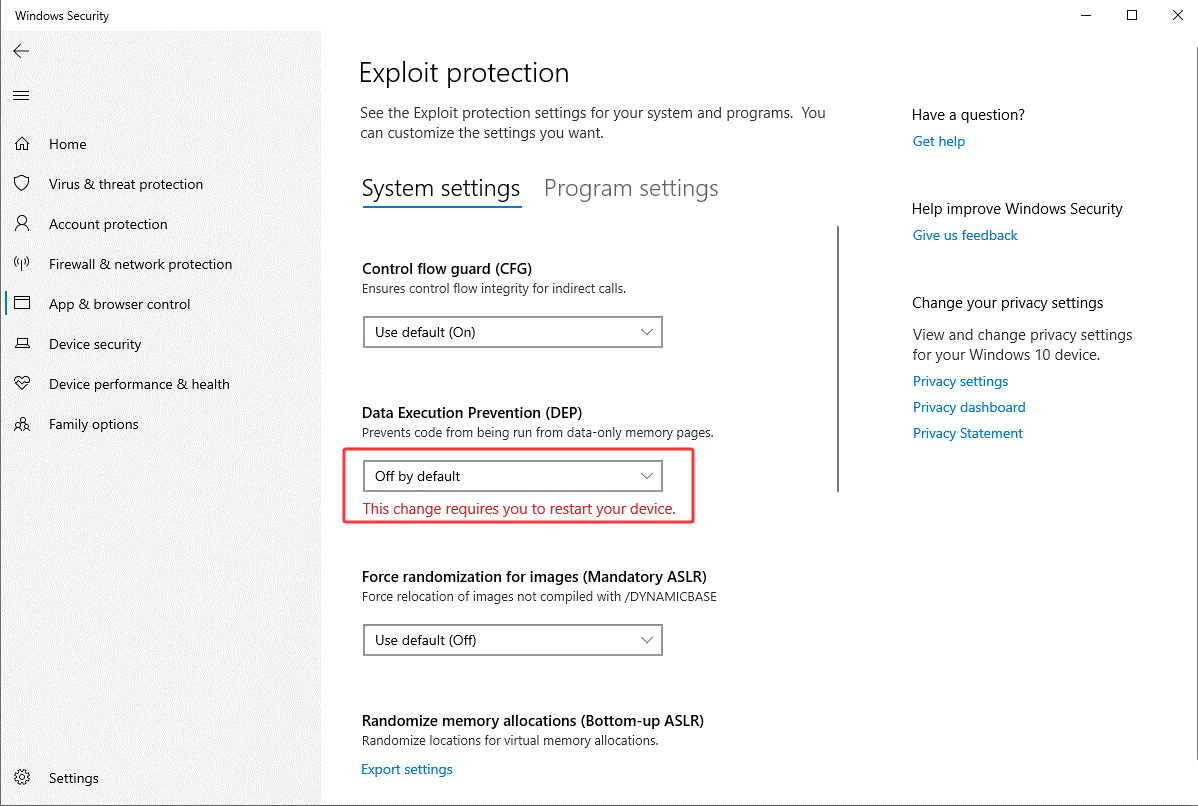Open Firewall & network protection antenna icon

pyautogui.click(x=22, y=264)
